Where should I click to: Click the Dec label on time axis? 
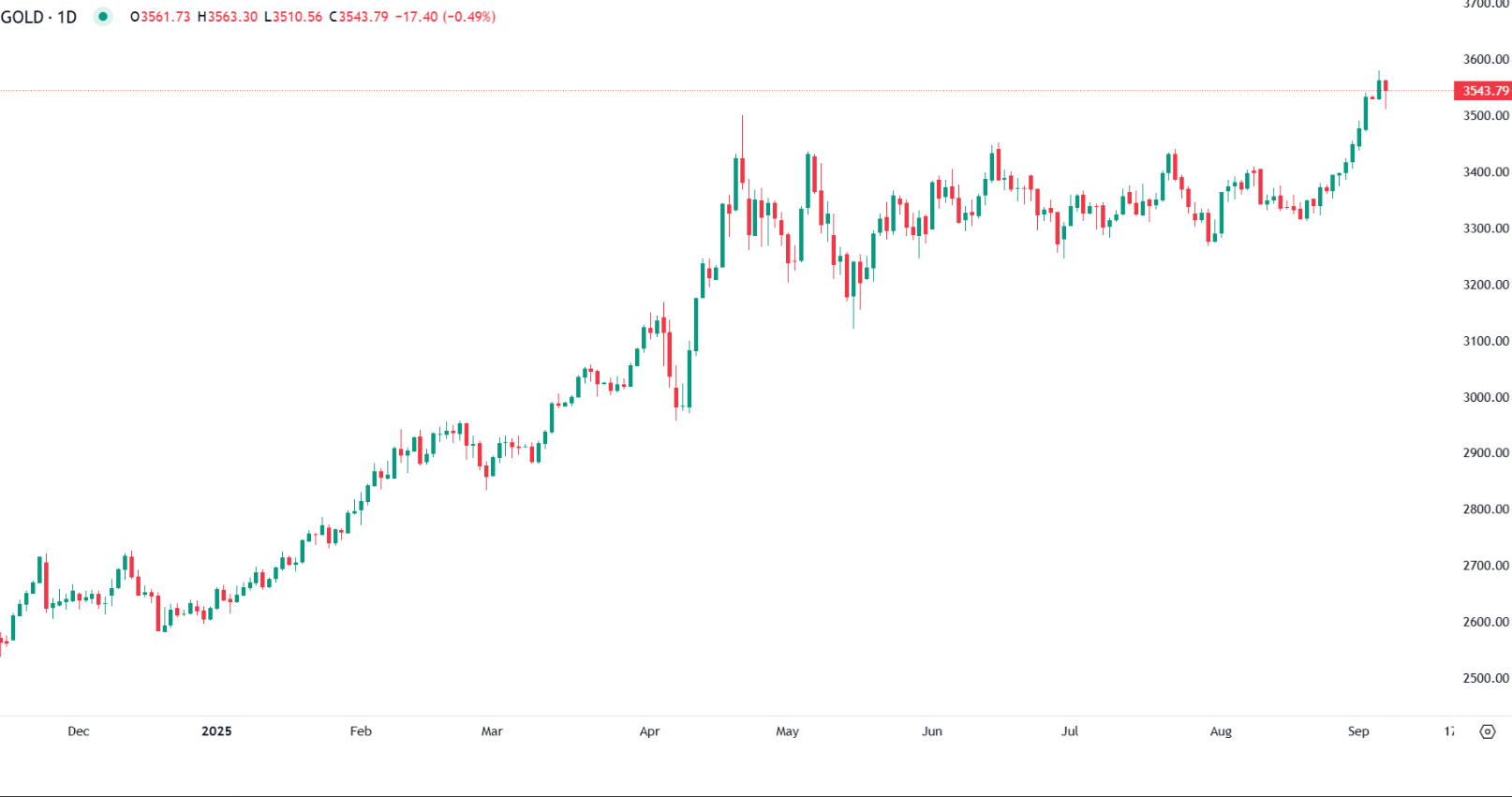click(79, 731)
